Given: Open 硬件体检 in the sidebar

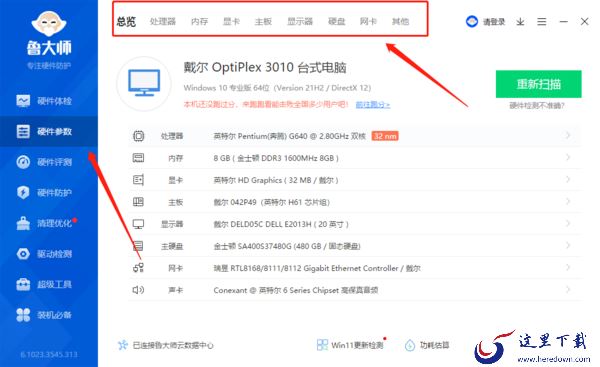Looking at the screenshot, I should coord(49,101).
